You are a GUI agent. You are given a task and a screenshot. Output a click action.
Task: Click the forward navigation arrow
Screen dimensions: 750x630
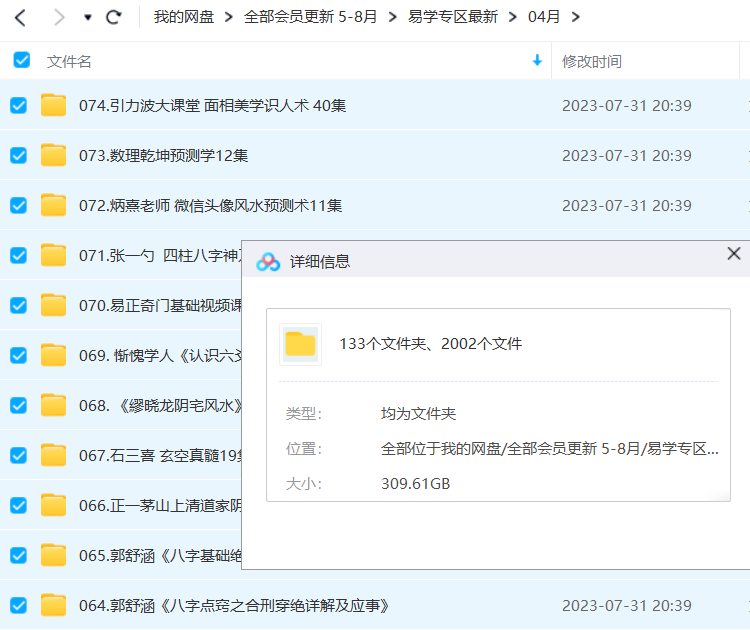[58, 17]
